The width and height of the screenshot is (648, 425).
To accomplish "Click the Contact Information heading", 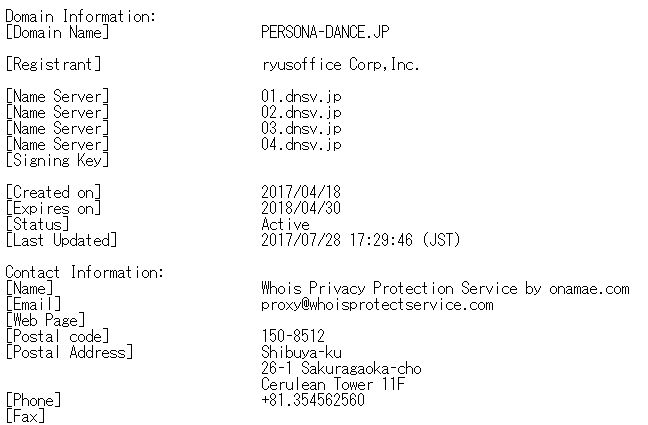I will (84, 272).
